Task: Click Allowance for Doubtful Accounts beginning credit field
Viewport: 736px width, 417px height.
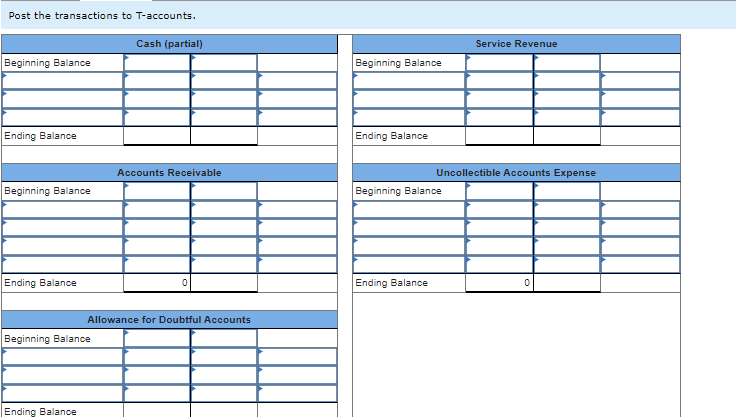Action: pyautogui.click(x=224, y=339)
